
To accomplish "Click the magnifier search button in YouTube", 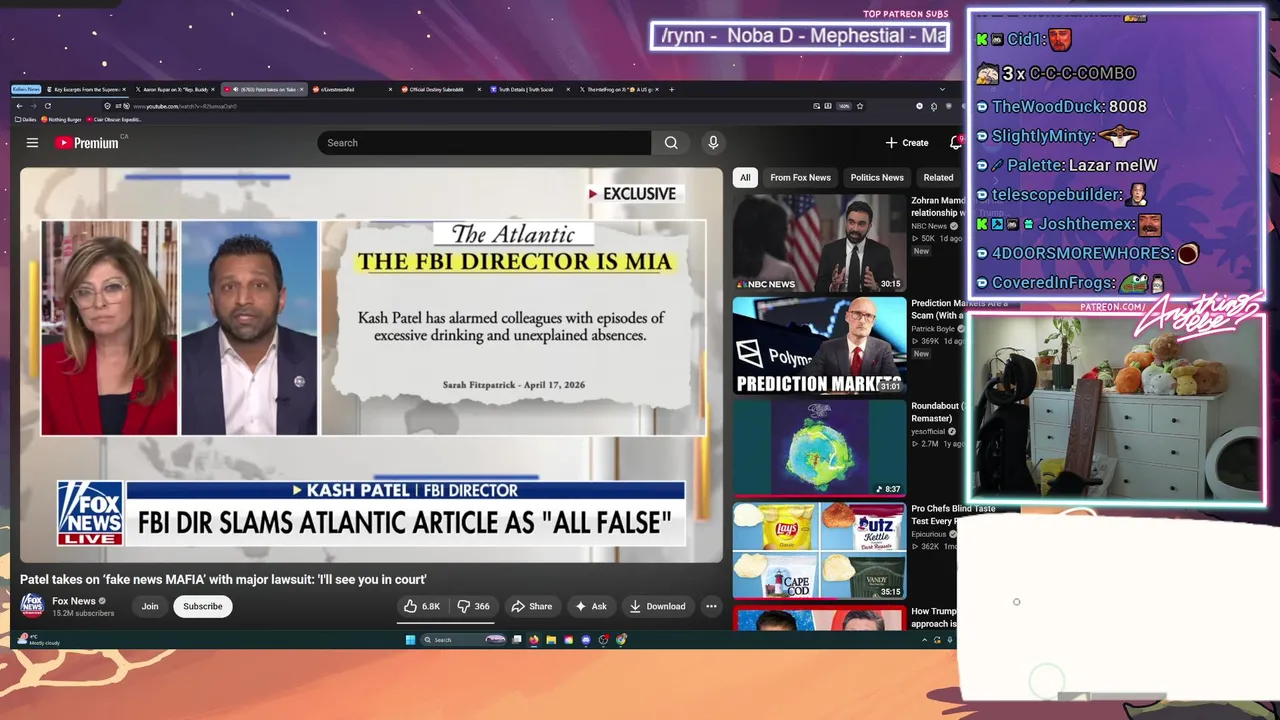I will 671,143.
